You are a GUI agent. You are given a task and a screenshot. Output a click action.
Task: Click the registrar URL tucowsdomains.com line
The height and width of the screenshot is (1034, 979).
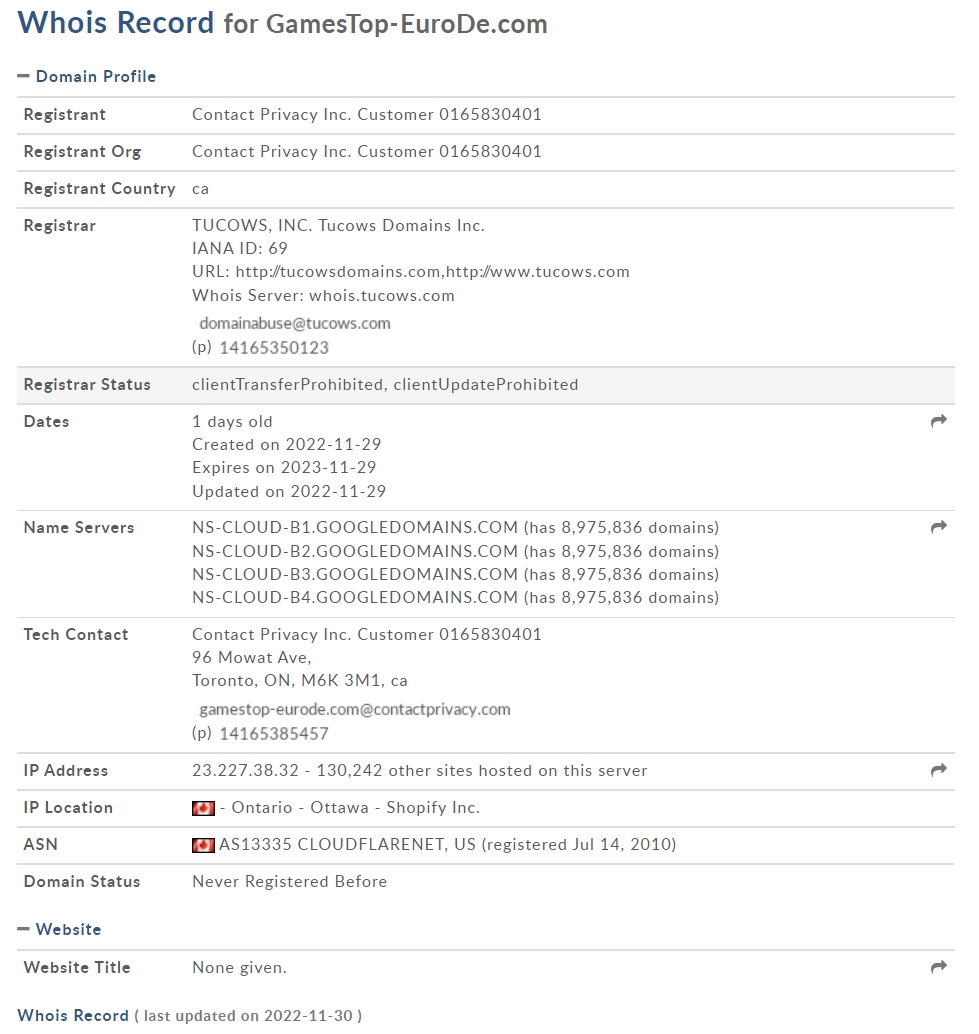[x=411, y=272]
